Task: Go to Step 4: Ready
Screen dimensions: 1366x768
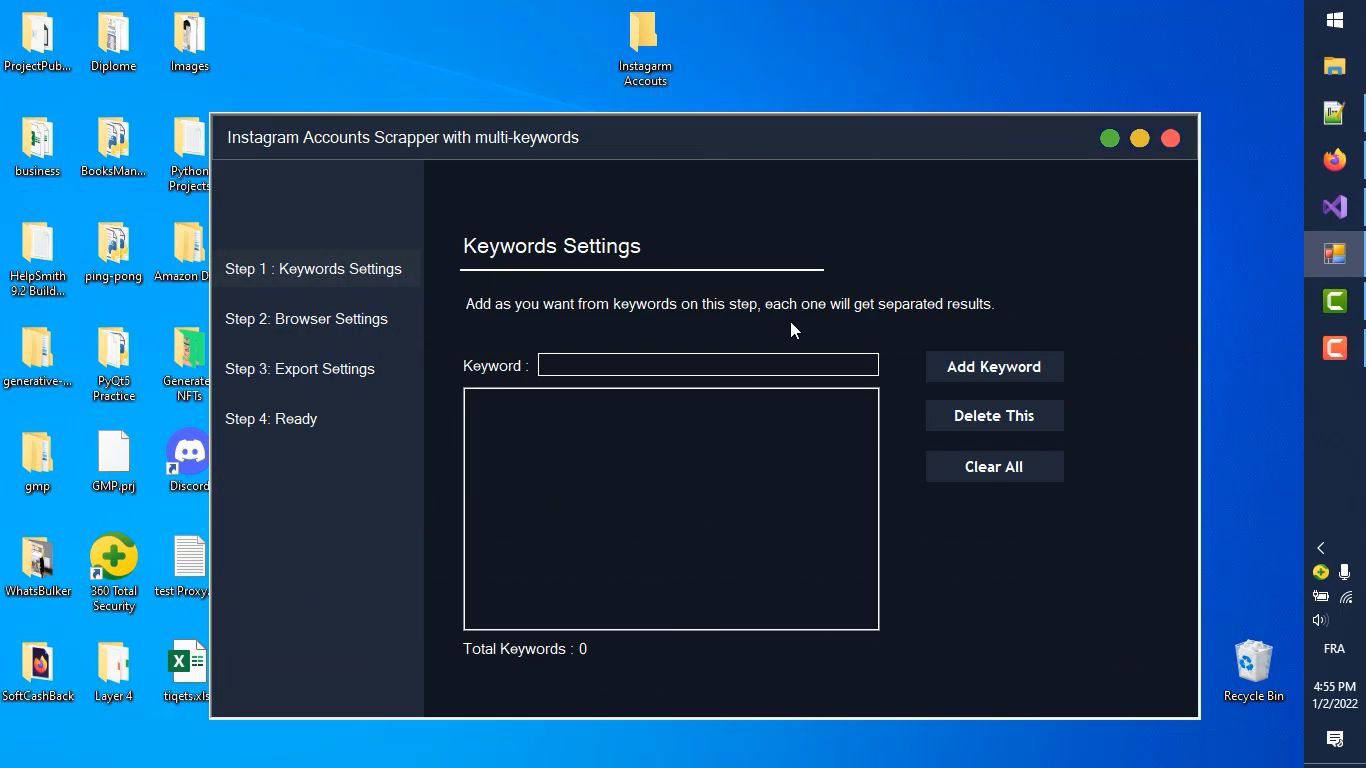Action: [271, 419]
